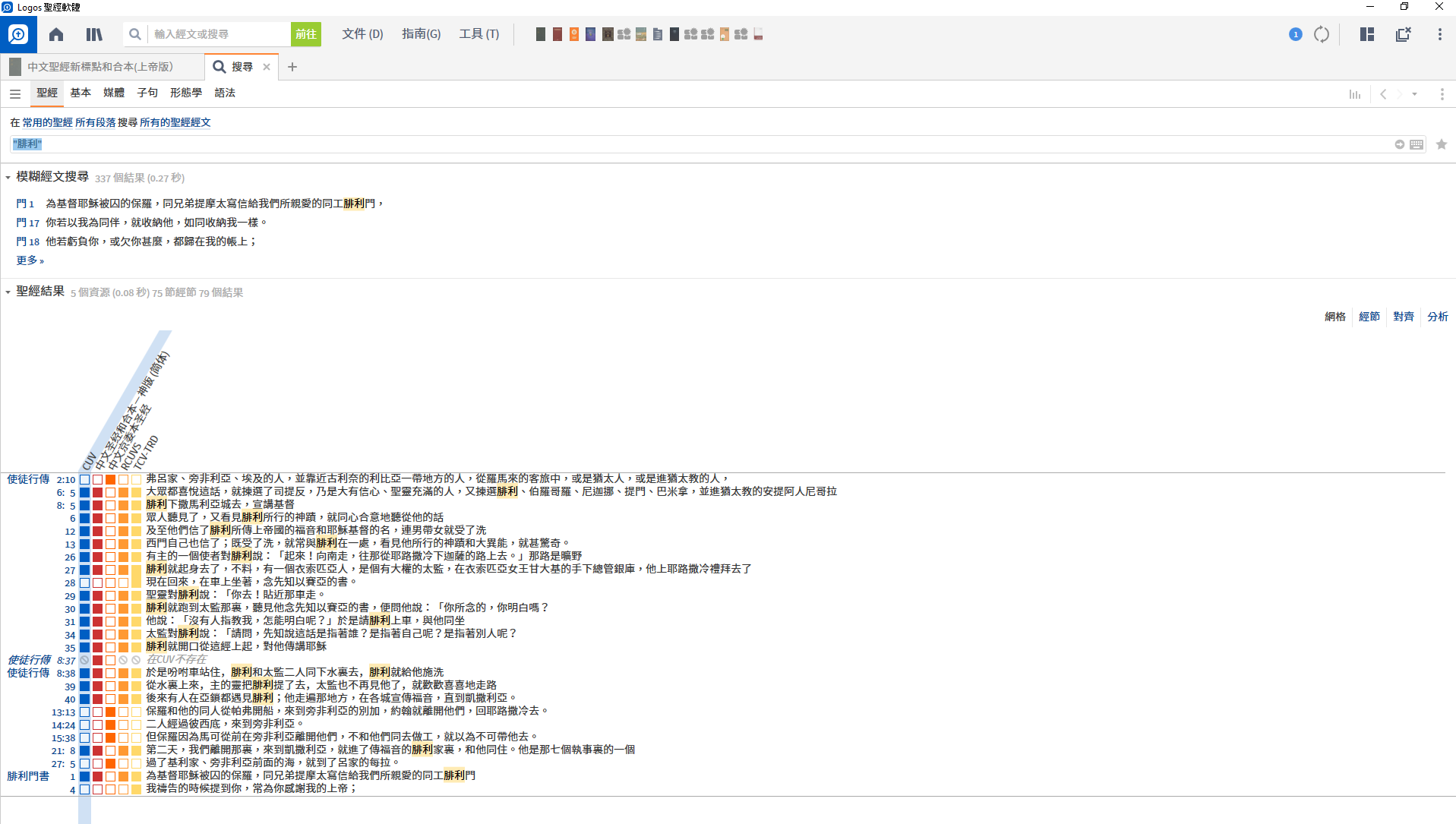Click the empty CUV cell in row 13:13
The image size is (1456, 824).
coord(85,712)
